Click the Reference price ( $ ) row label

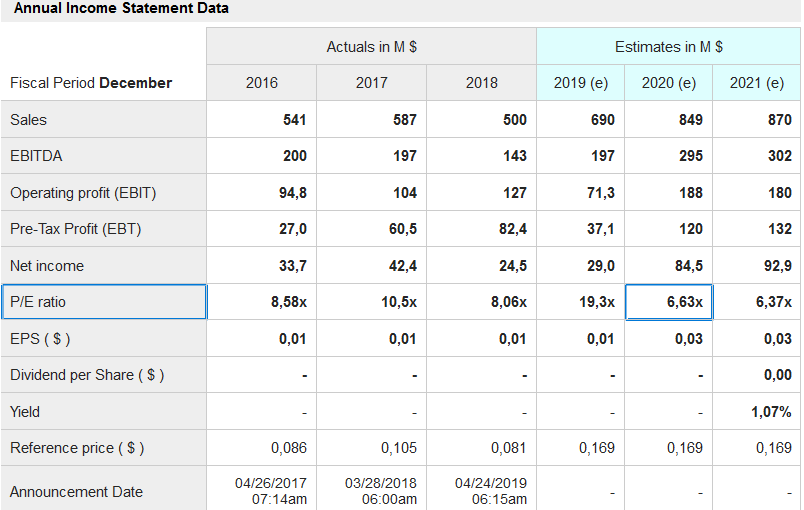[x=77, y=448]
